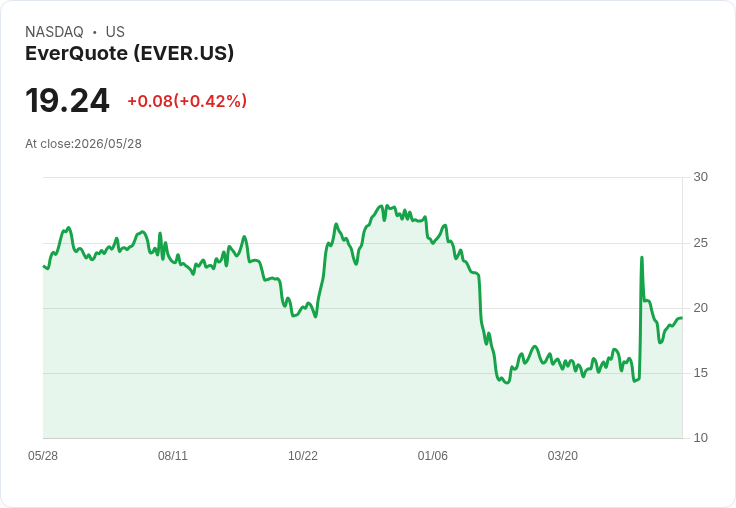
Task: Click the 10 y-axis price label
Action: [x=700, y=438]
